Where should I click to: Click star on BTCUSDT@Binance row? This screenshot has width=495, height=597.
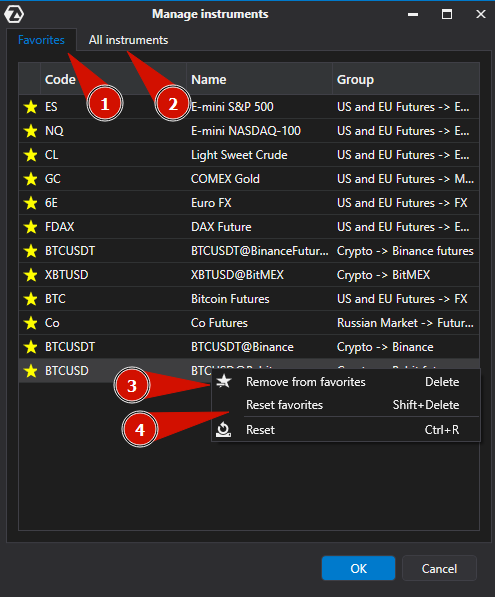click(x=30, y=347)
